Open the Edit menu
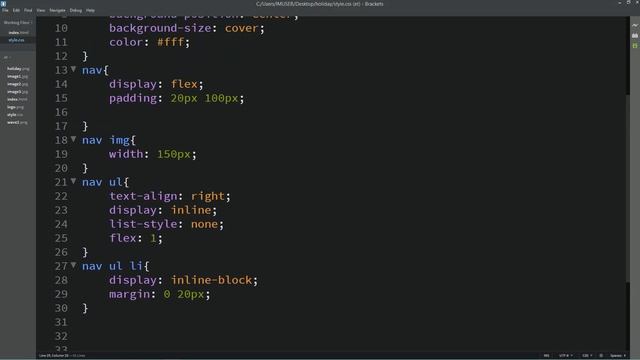This screenshot has width=640, height=360. pos(16,10)
